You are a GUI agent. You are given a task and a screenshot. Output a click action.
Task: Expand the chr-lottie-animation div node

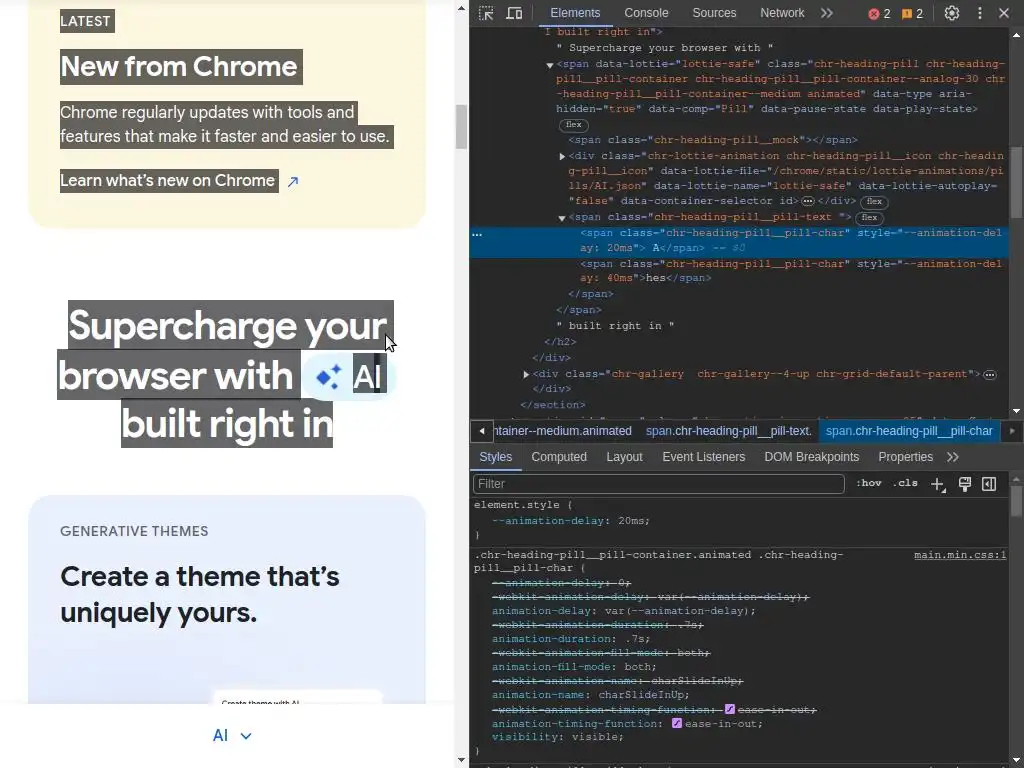click(x=562, y=156)
